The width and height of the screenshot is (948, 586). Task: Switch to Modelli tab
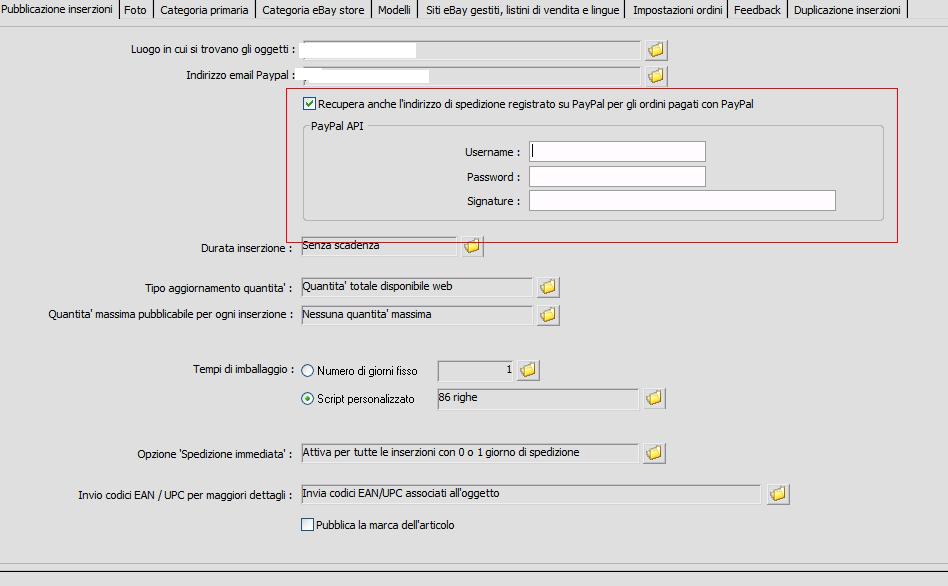pos(394,10)
